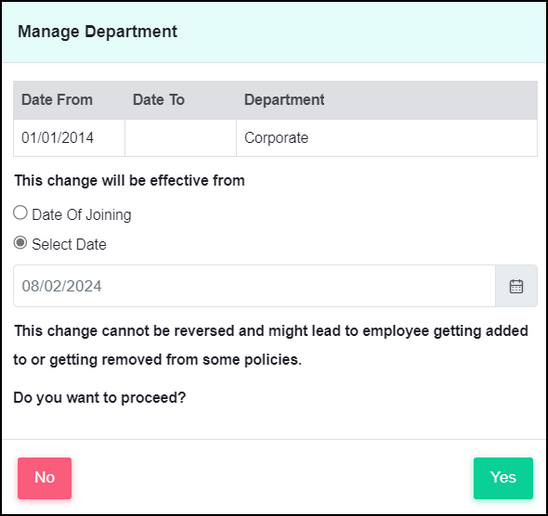
Task: Click the empty Date To cell
Action: click(x=181, y=138)
